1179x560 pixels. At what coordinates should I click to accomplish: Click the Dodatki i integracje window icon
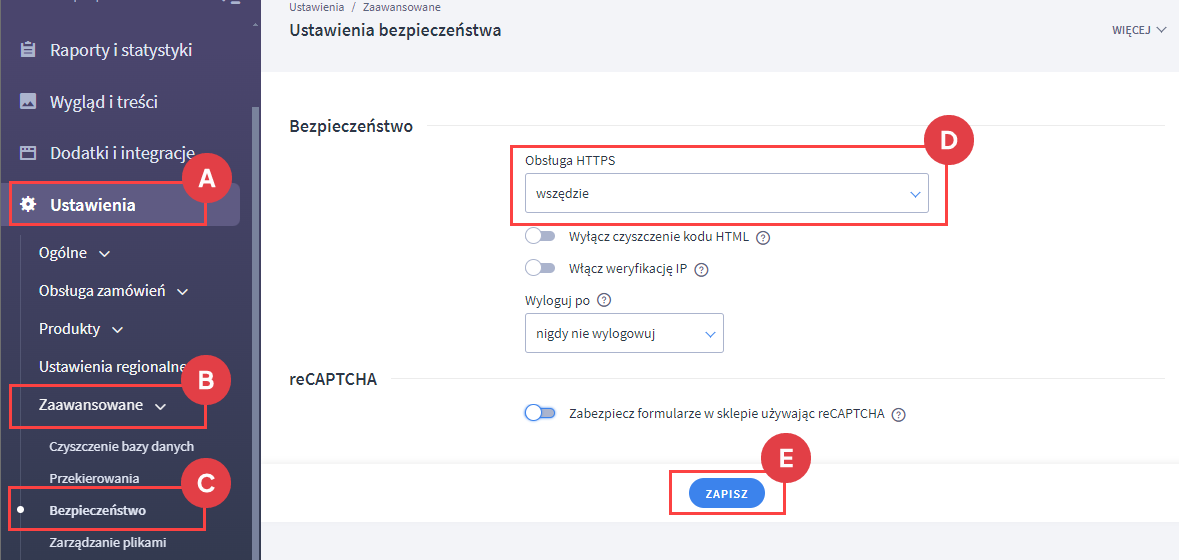click(28, 153)
